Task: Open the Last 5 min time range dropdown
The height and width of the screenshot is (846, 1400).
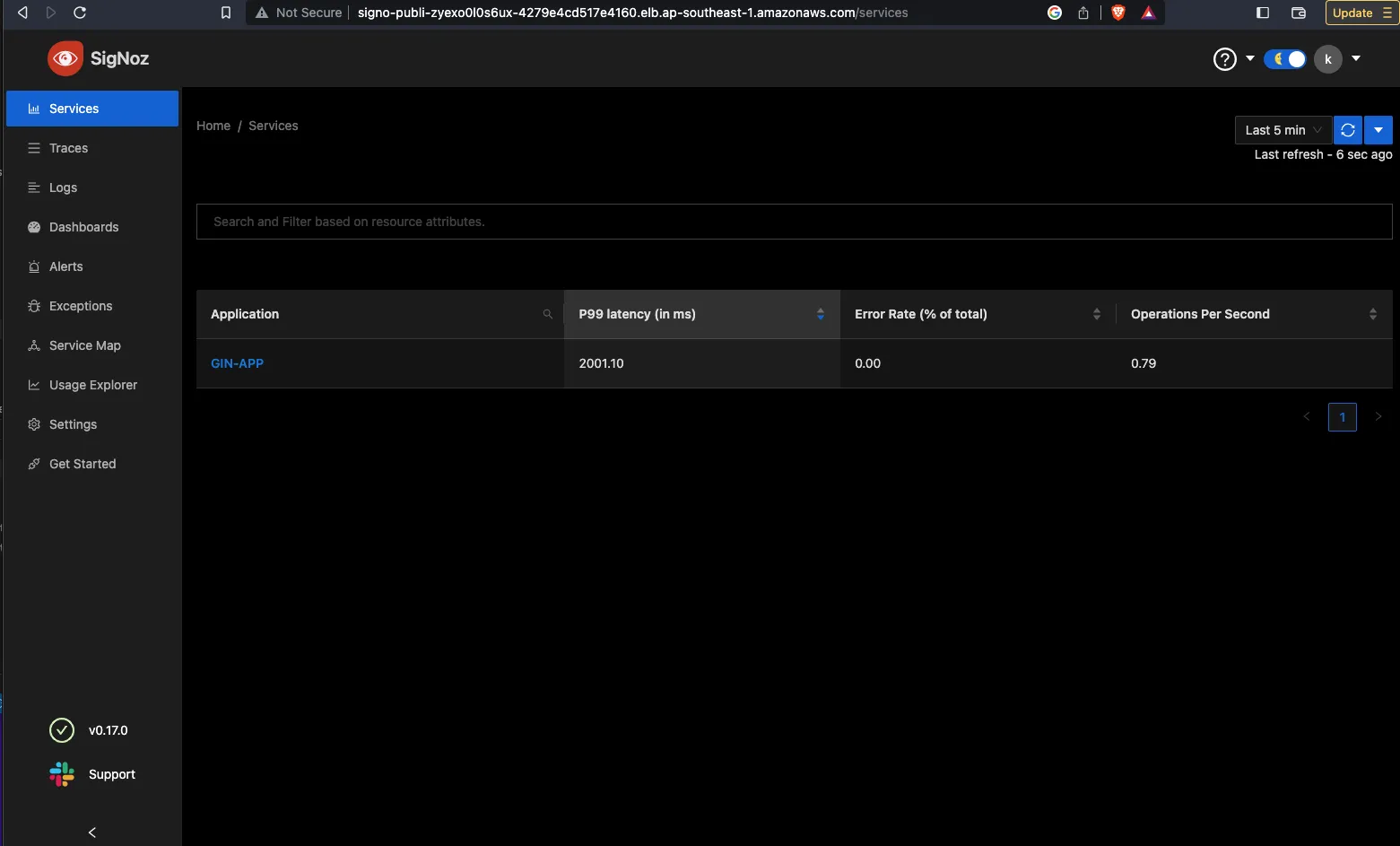Action: click(x=1283, y=130)
